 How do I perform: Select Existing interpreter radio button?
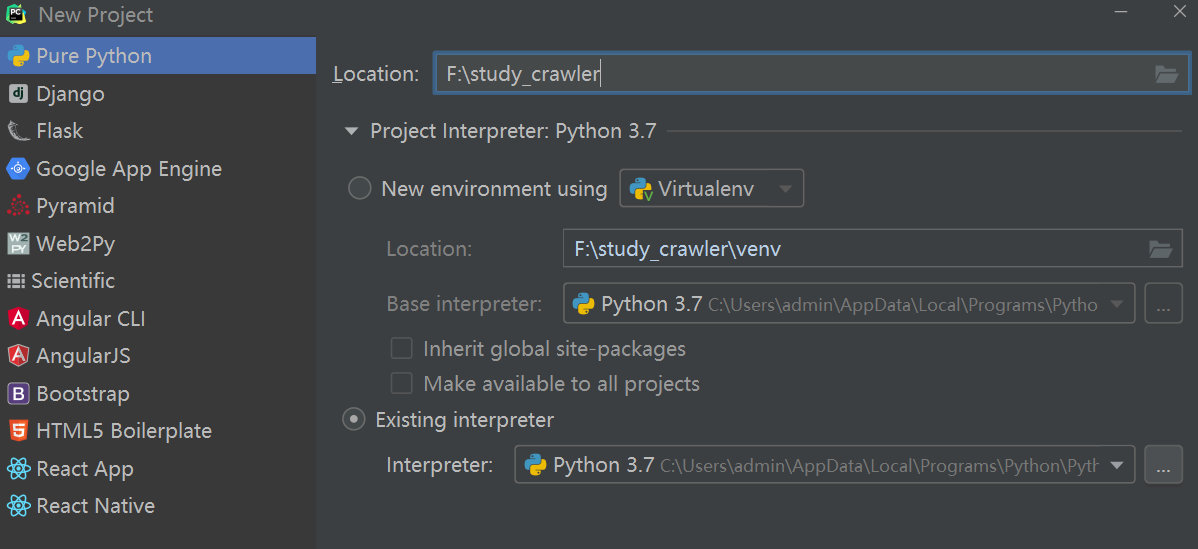pos(354,420)
